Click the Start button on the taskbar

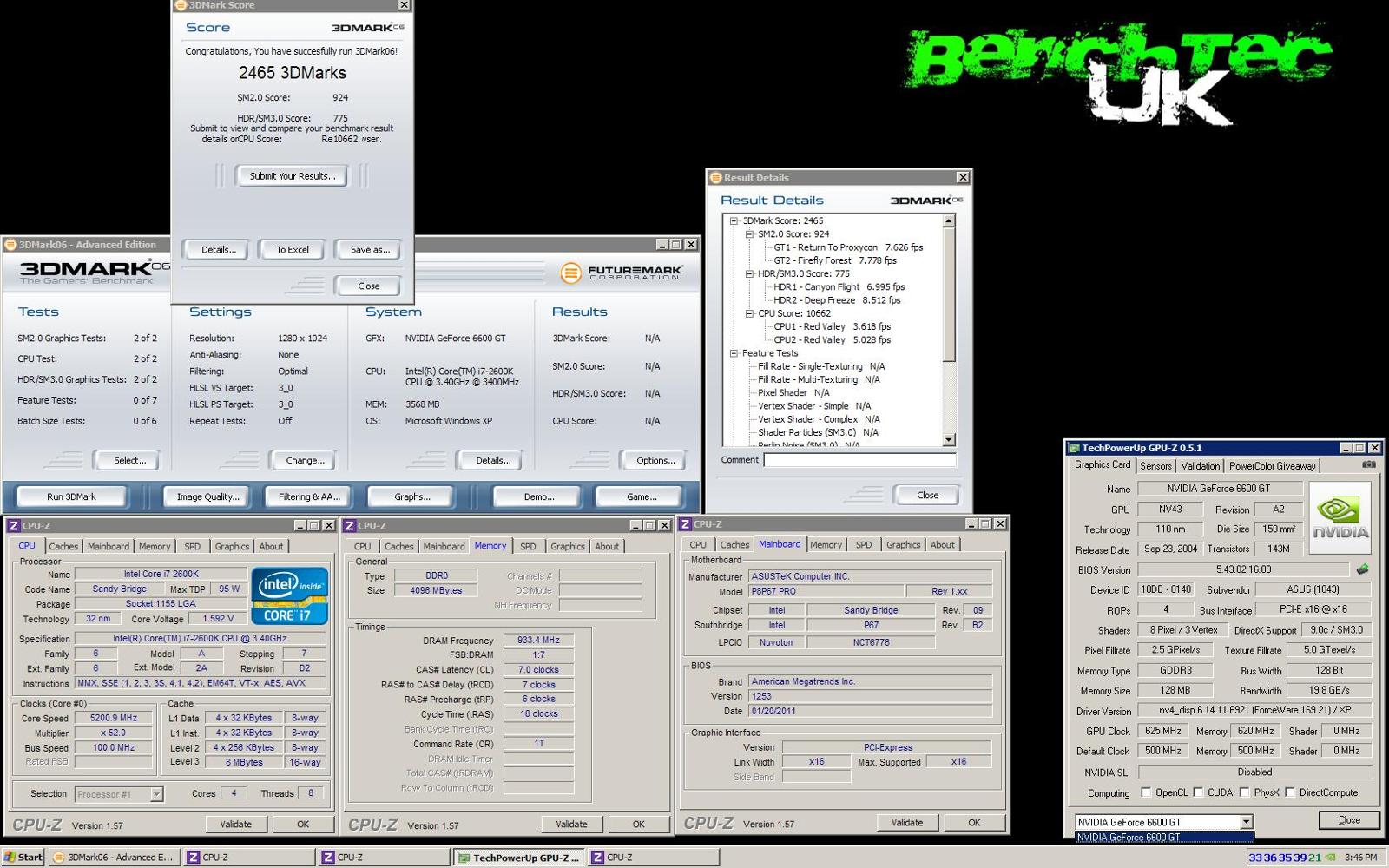(23, 857)
